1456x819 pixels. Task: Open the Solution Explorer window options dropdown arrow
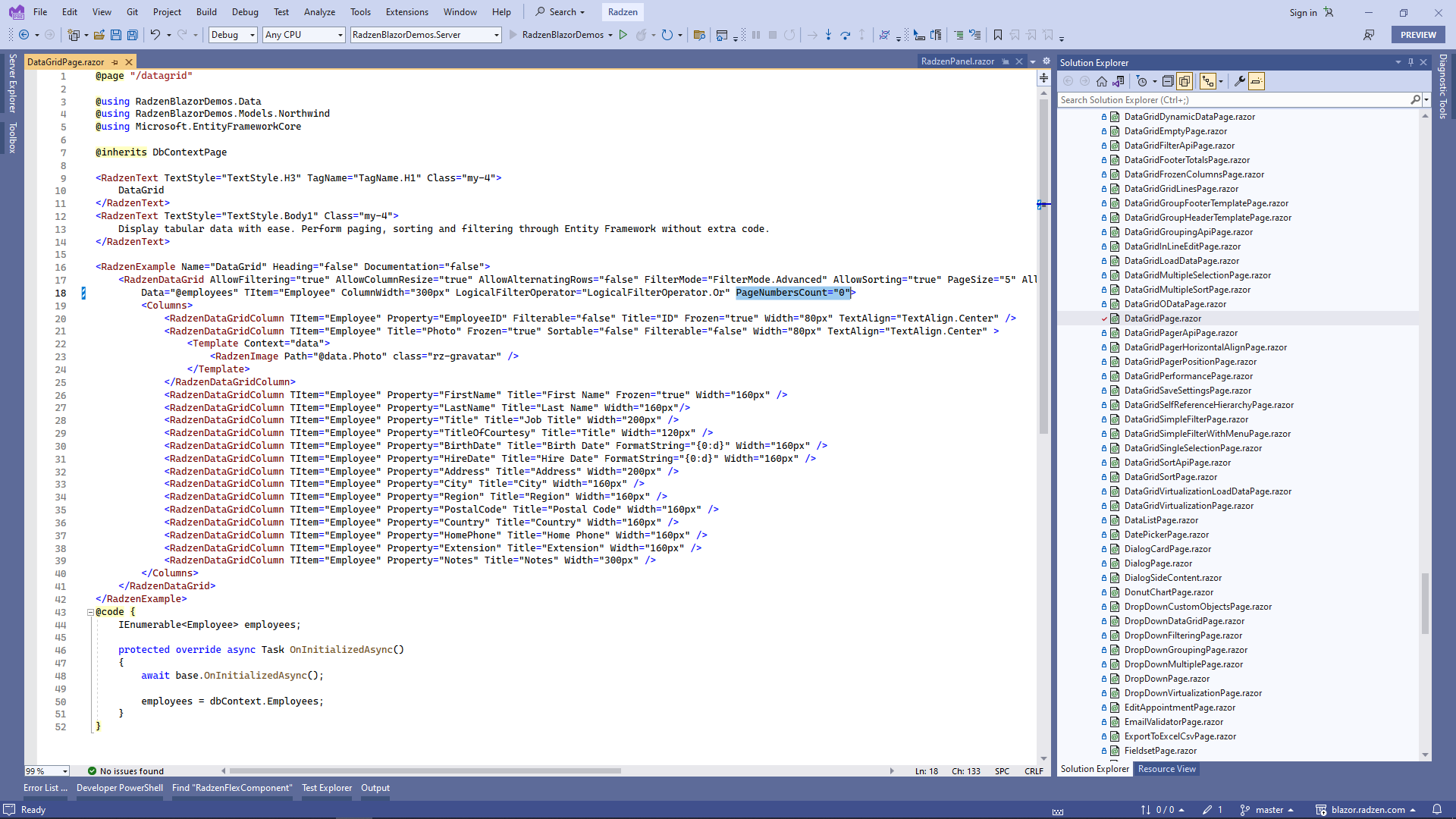click(x=1398, y=62)
